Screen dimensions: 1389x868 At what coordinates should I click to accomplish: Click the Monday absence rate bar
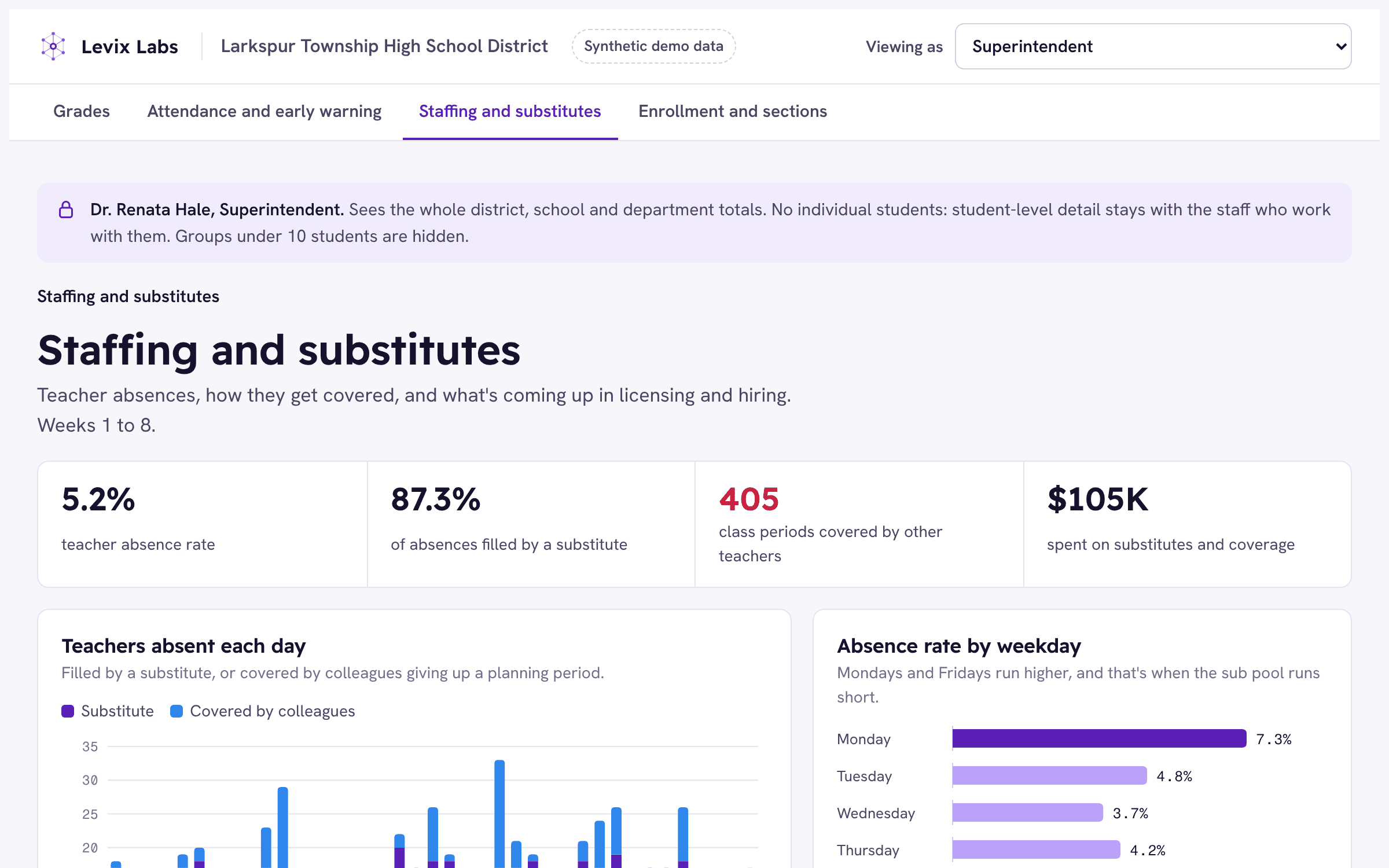pos(1099,738)
